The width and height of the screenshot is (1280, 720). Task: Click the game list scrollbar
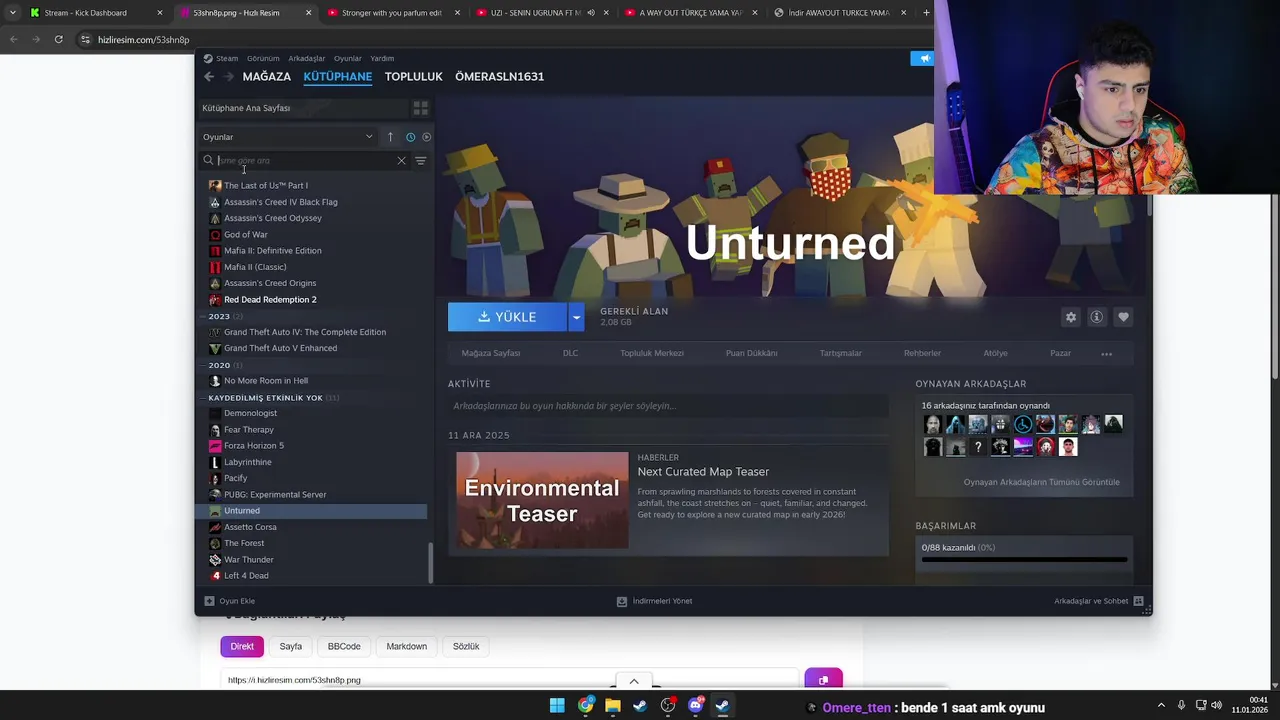tap(431, 564)
